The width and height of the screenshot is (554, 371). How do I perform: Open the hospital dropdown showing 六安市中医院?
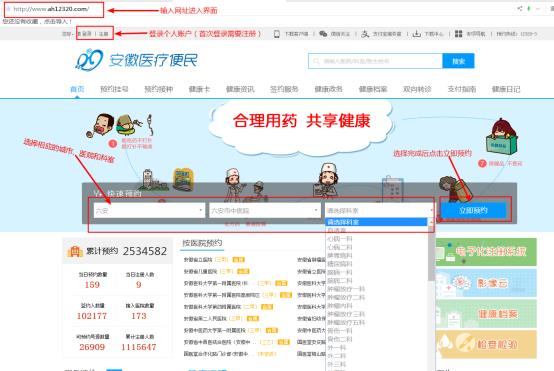tap(264, 211)
